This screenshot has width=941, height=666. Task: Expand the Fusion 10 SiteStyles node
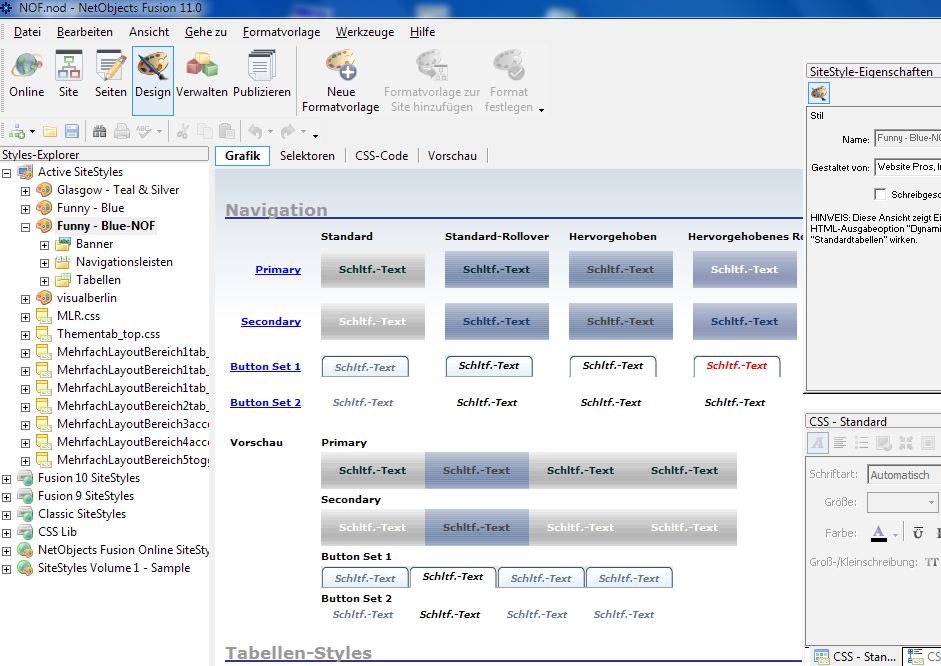coord(7,478)
